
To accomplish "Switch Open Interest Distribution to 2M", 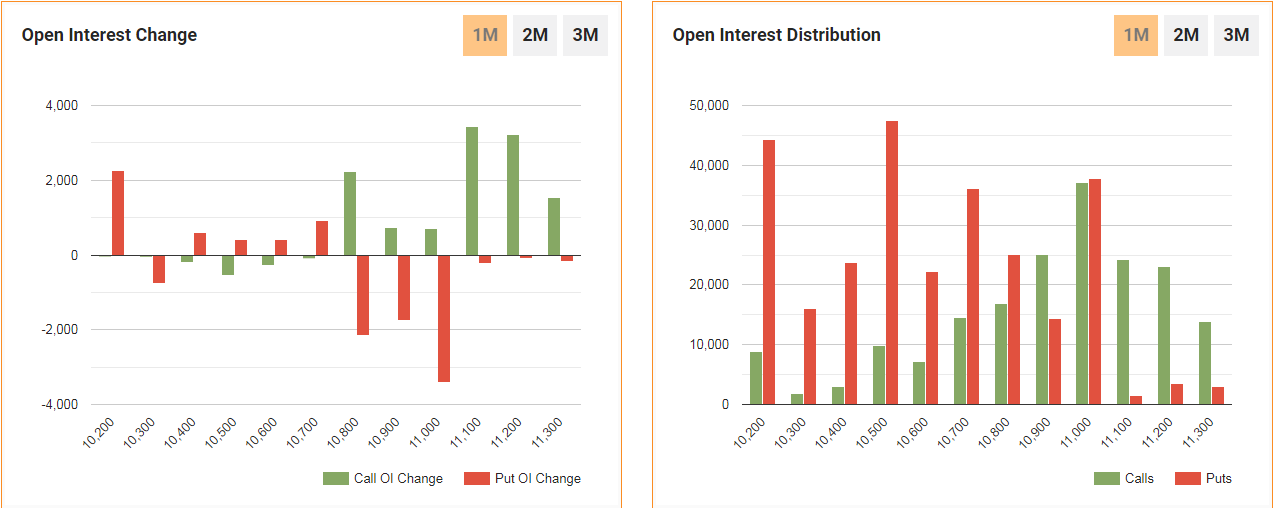I will [x=1186, y=35].
